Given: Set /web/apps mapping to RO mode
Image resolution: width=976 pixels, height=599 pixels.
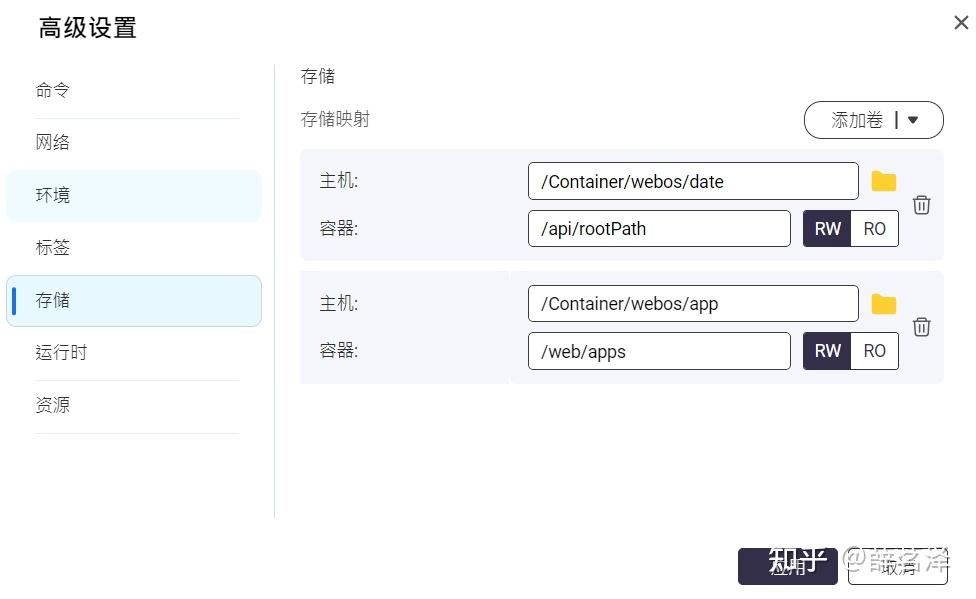Looking at the screenshot, I should tap(874, 351).
